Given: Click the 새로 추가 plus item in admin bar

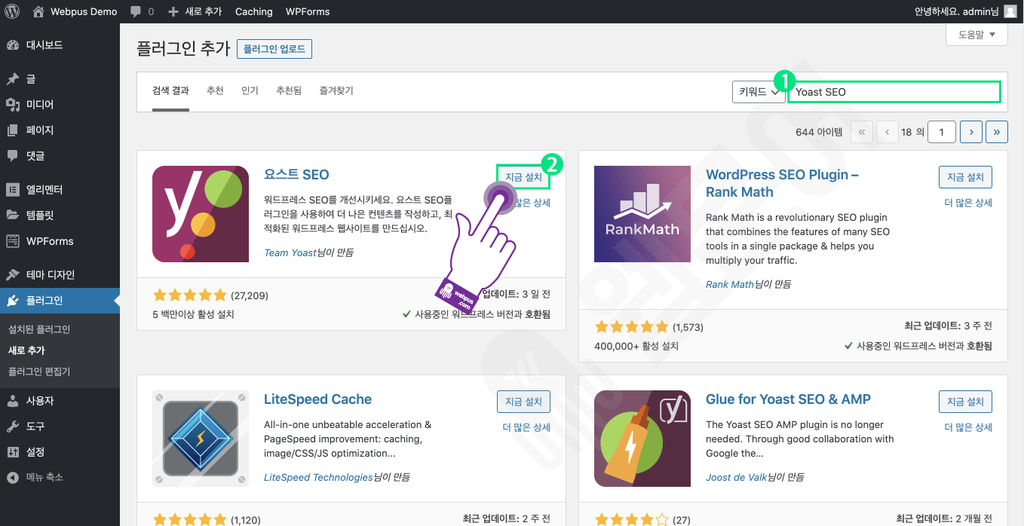Looking at the screenshot, I should point(195,11).
